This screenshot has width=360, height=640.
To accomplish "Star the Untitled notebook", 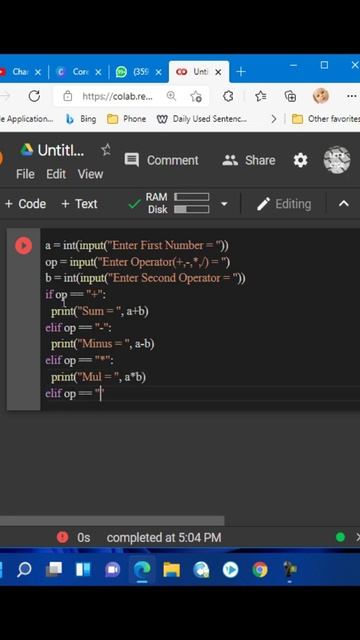I will pos(106,150).
